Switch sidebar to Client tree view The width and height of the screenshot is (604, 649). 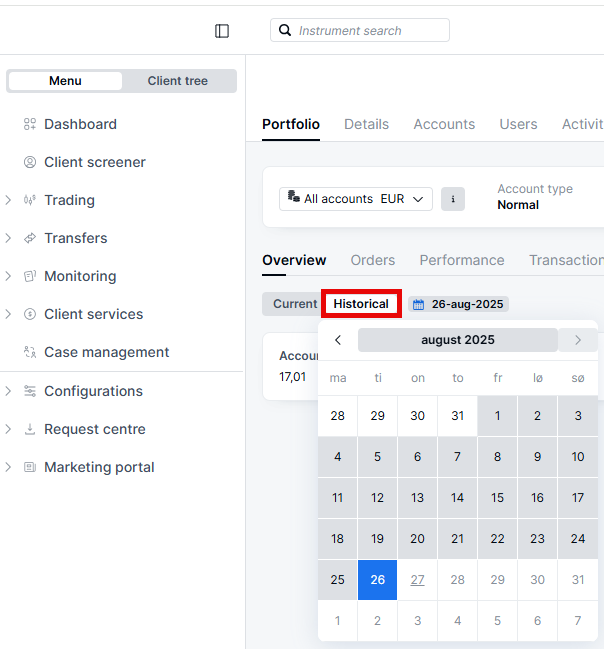point(178,81)
